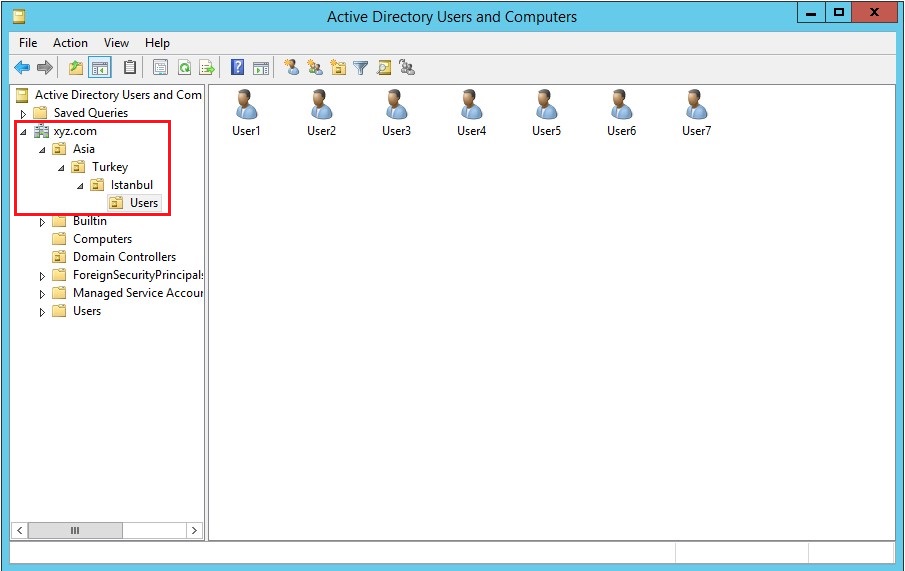Viewport: 905px width, 571px height.
Task: Minimize the Active Directory window
Action: (810, 13)
